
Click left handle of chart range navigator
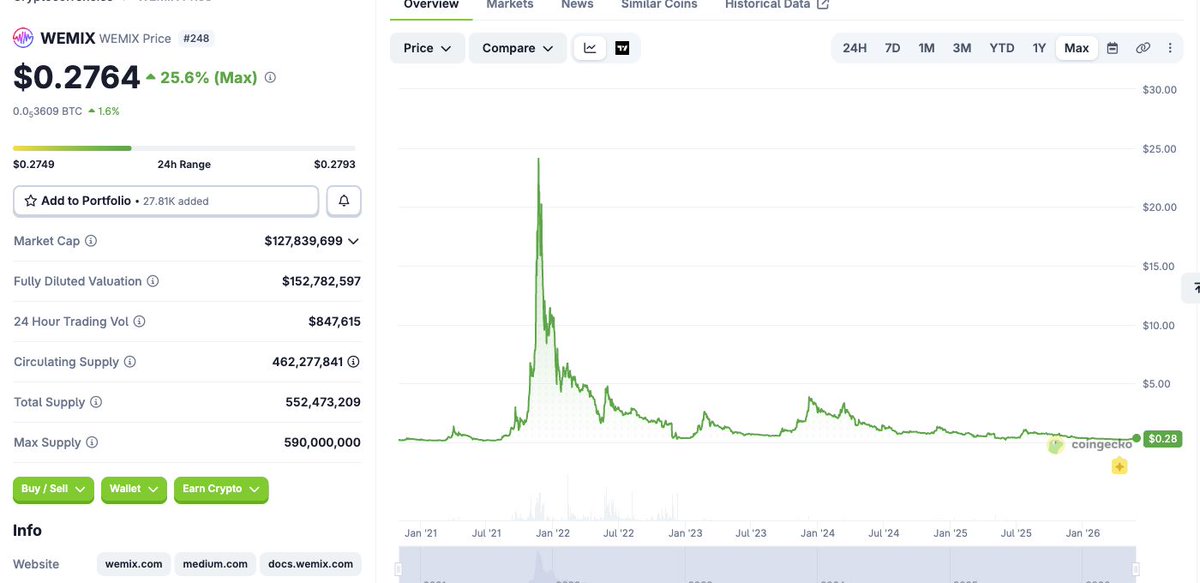398,569
